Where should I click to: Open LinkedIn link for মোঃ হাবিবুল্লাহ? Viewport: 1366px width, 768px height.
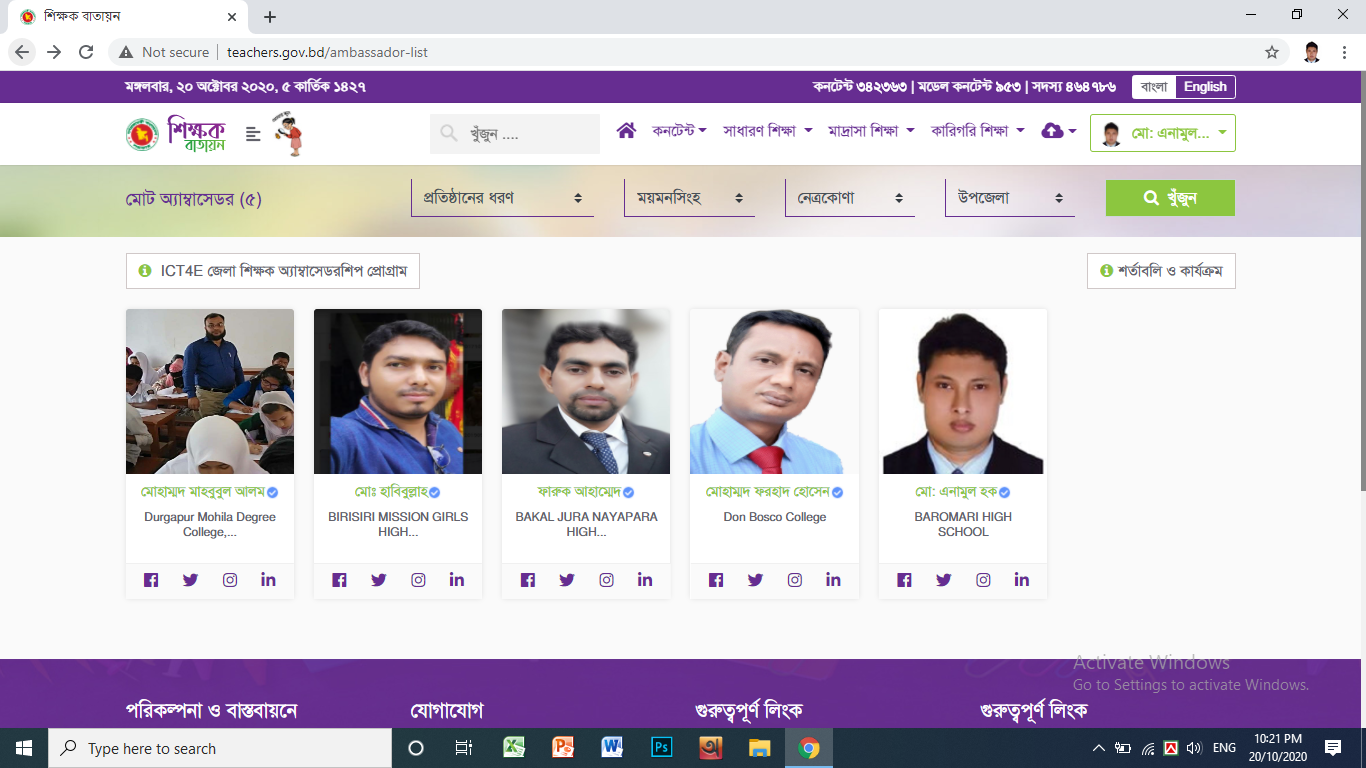[457, 580]
